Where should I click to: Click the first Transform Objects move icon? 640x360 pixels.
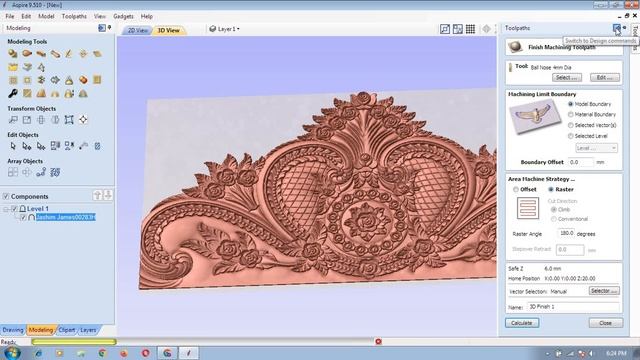[13, 120]
